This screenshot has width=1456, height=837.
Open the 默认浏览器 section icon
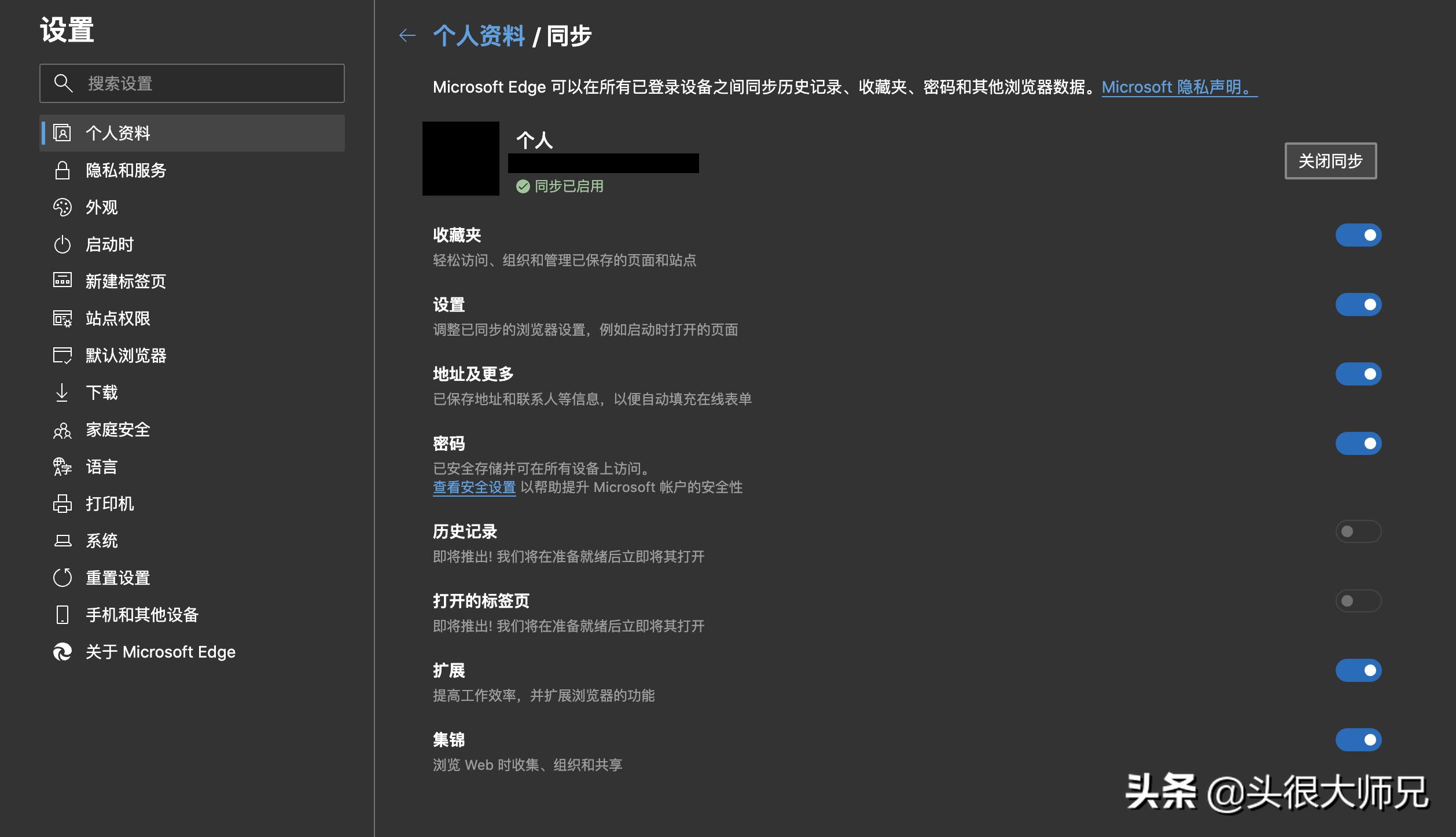(x=62, y=355)
